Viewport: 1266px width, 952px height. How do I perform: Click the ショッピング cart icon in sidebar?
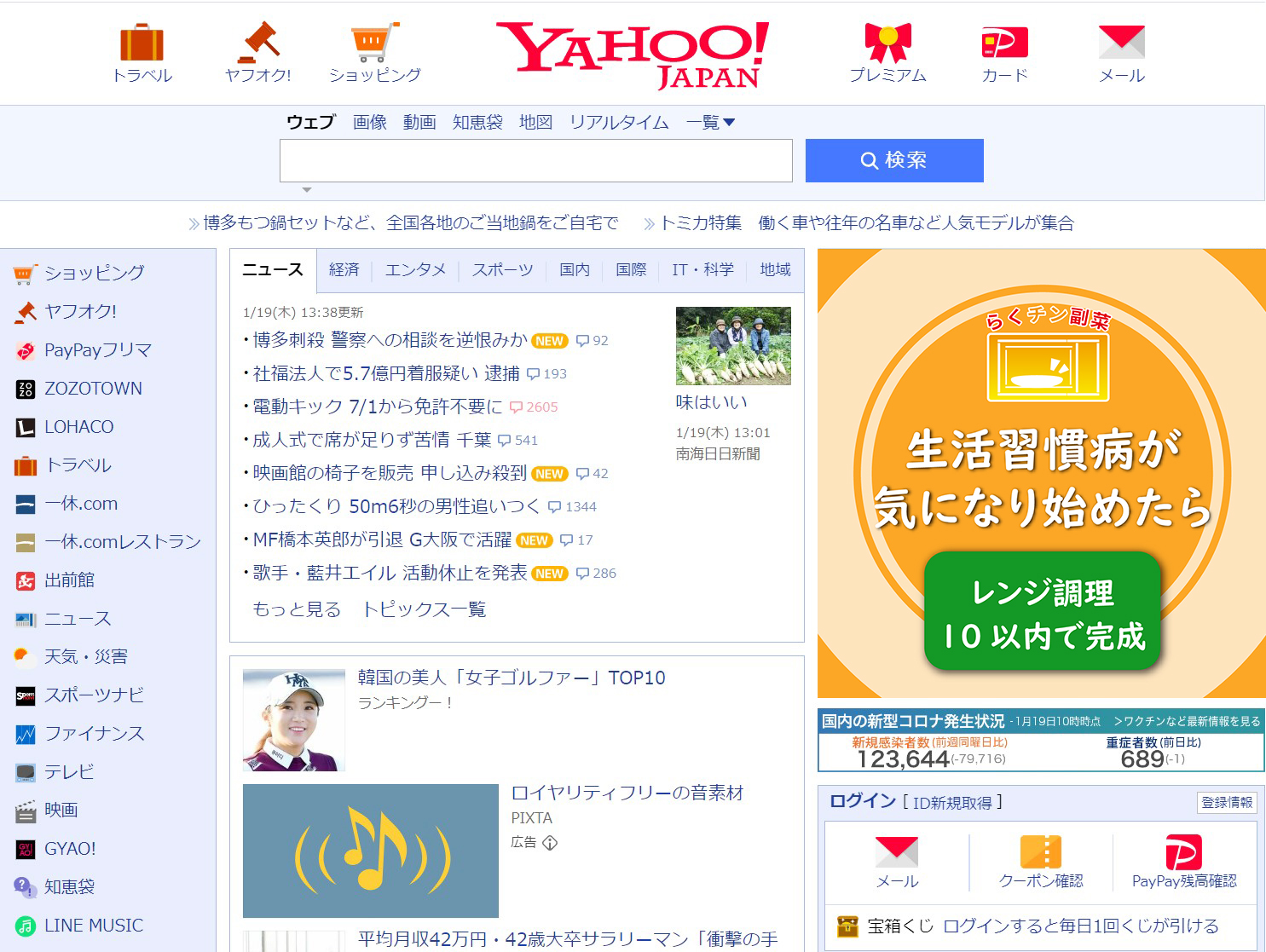coord(25,274)
